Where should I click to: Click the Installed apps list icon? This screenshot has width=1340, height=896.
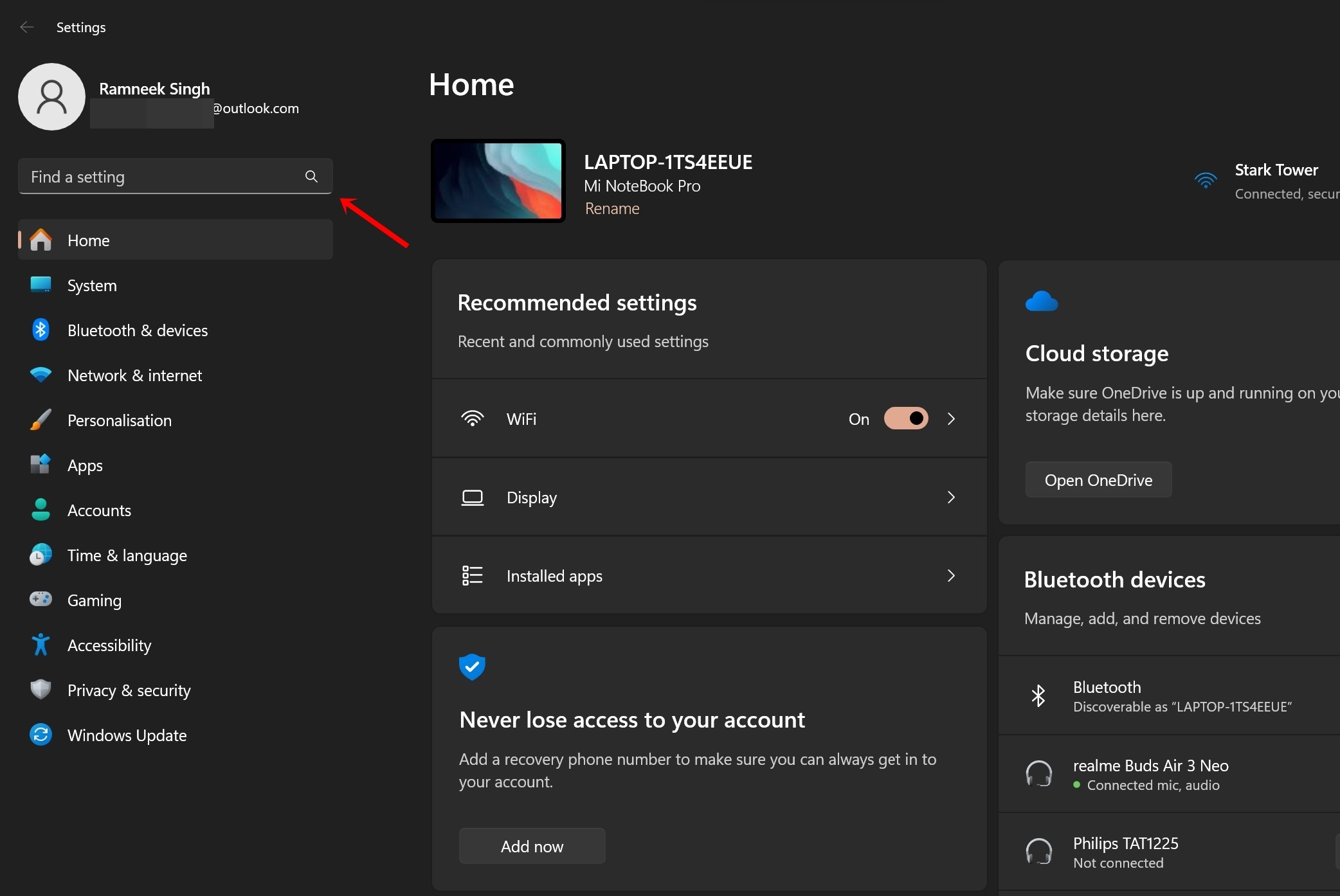coord(473,576)
